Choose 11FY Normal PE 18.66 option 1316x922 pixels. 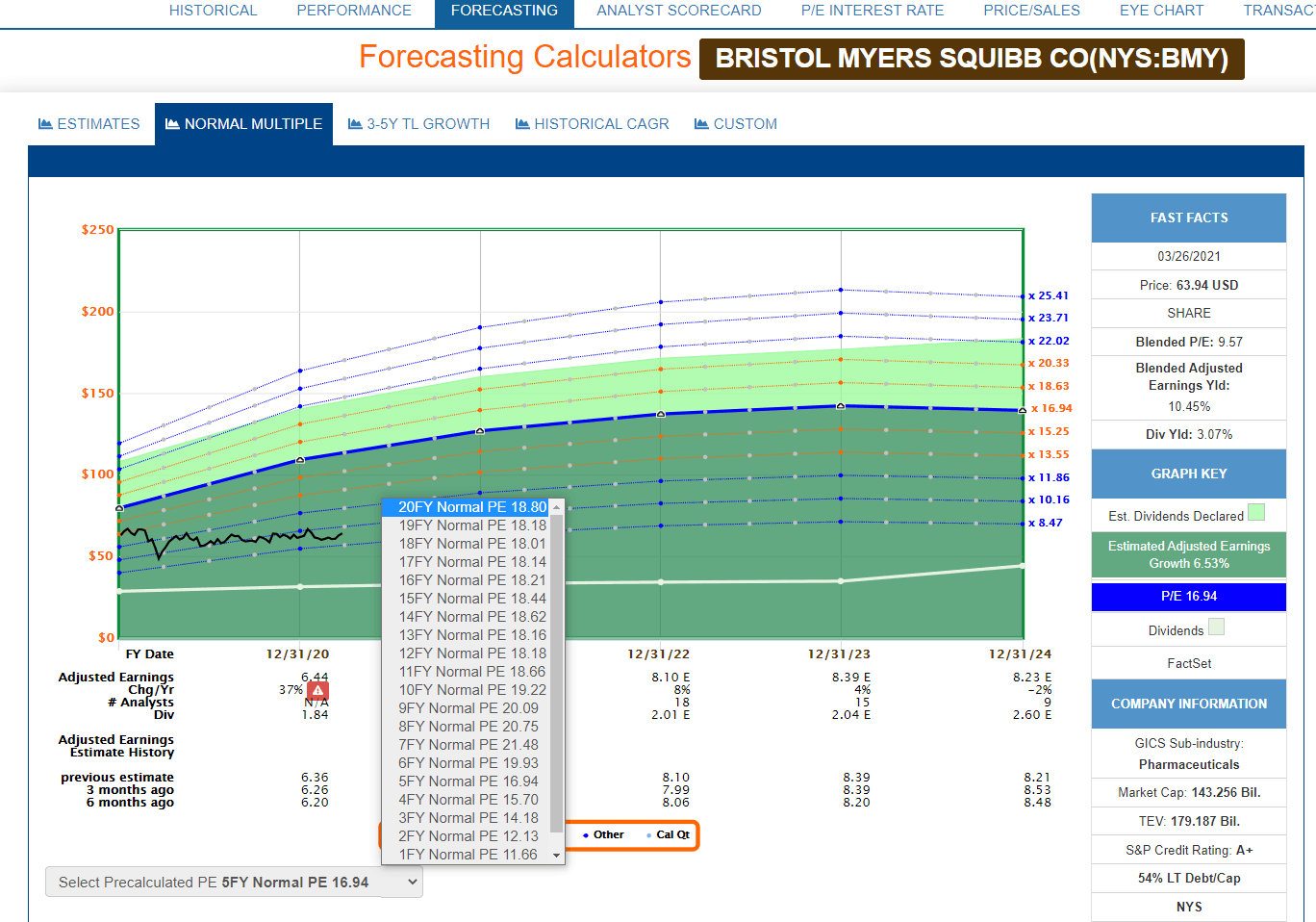(x=467, y=672)
